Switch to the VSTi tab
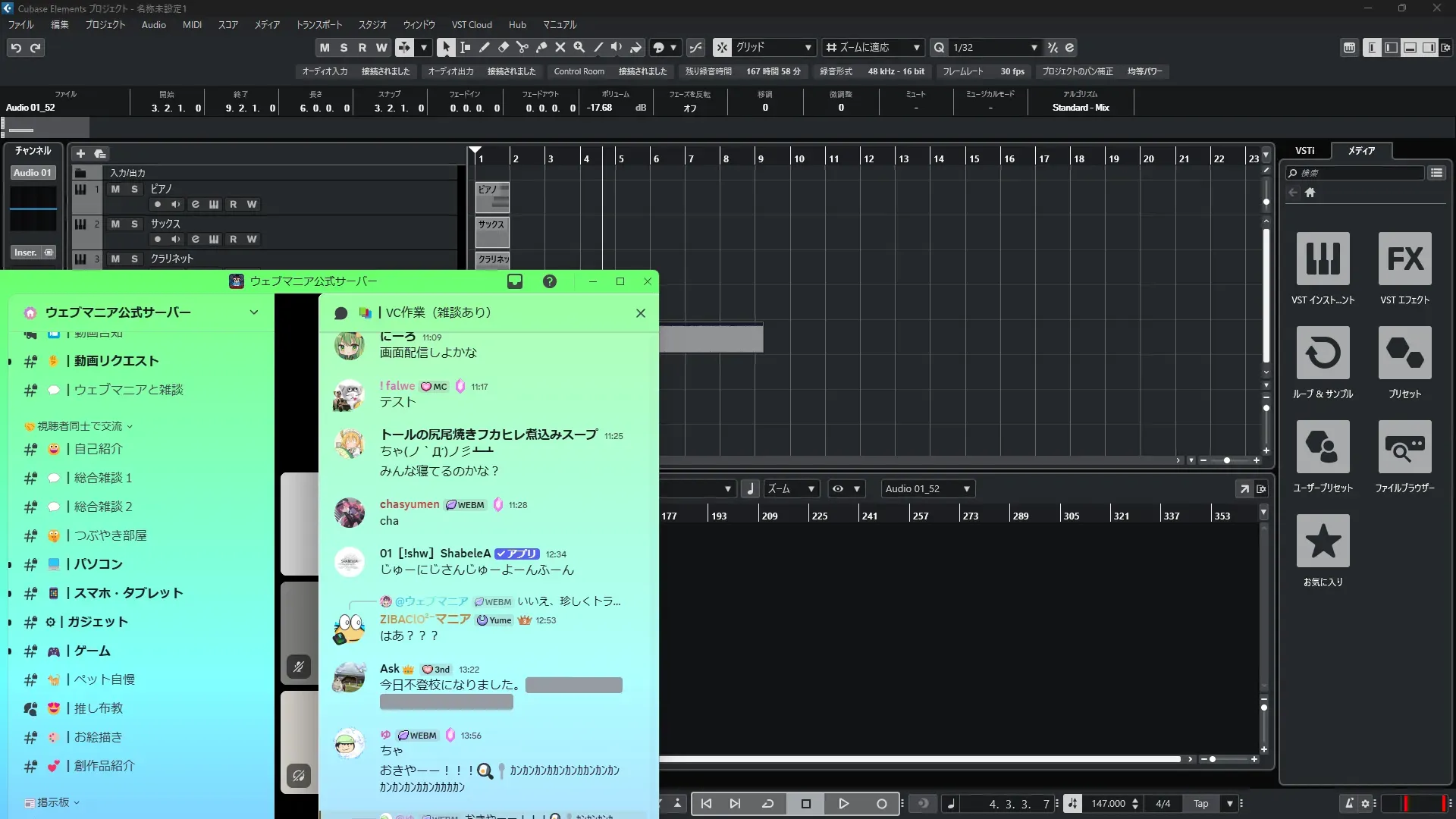This screenshot has width=1456, height=819. [x=1304, y=151]
